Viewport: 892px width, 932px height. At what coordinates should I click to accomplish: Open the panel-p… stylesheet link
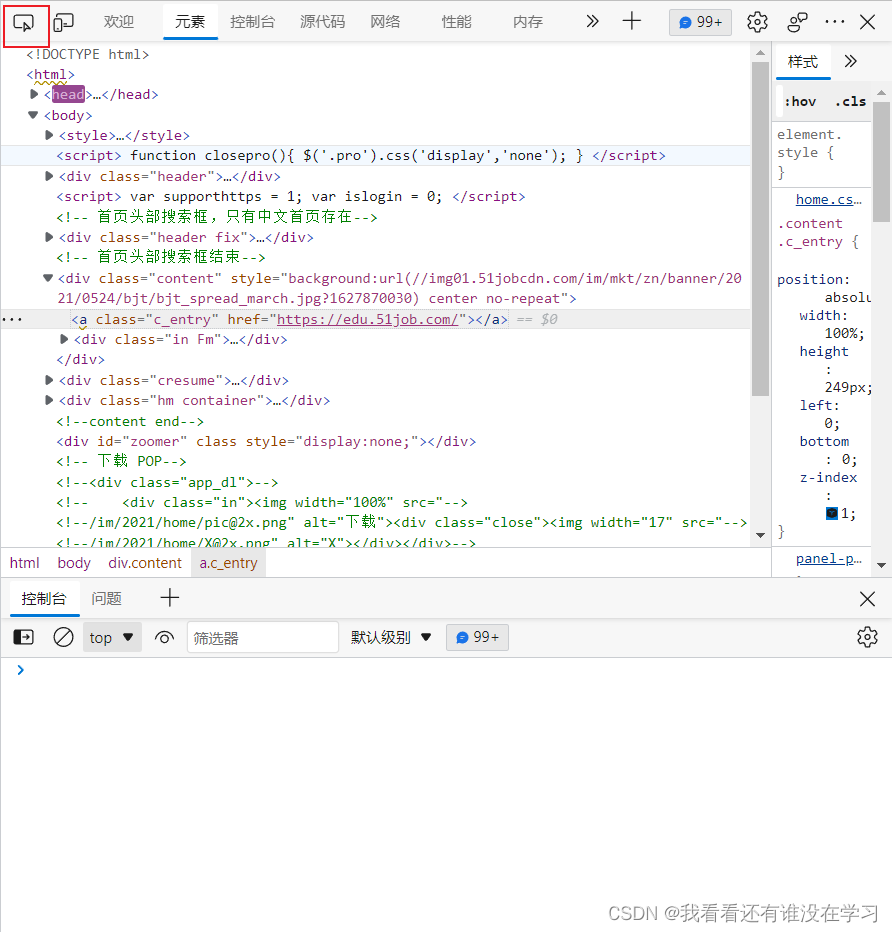tap(828, 559)
